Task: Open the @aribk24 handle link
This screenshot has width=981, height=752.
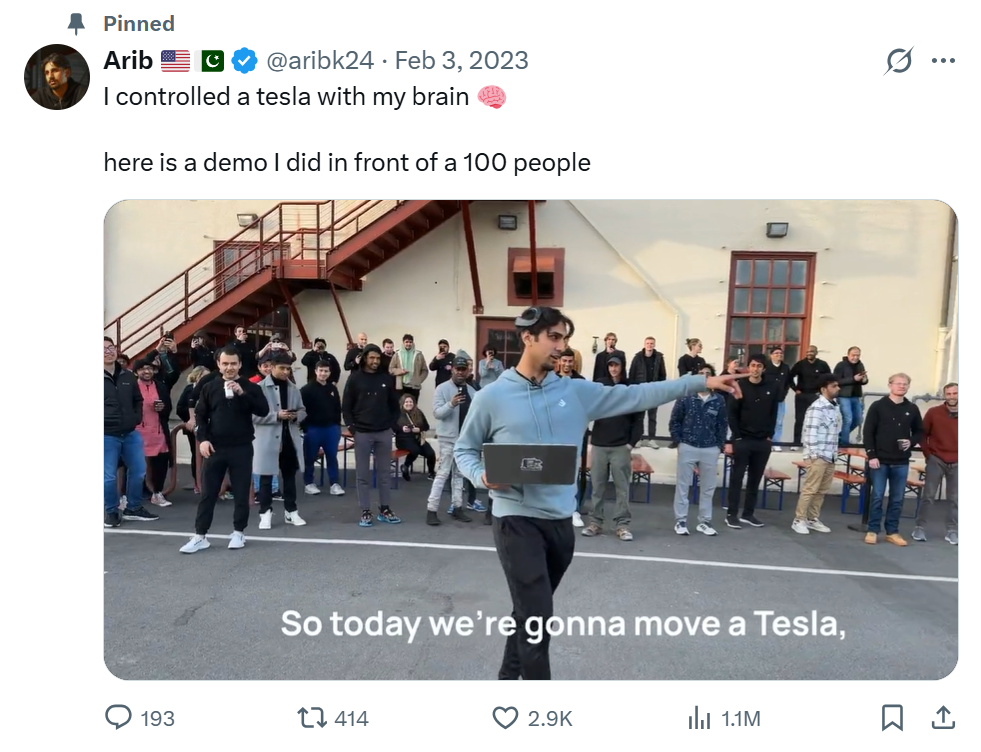Action: (x=320, y=61)
